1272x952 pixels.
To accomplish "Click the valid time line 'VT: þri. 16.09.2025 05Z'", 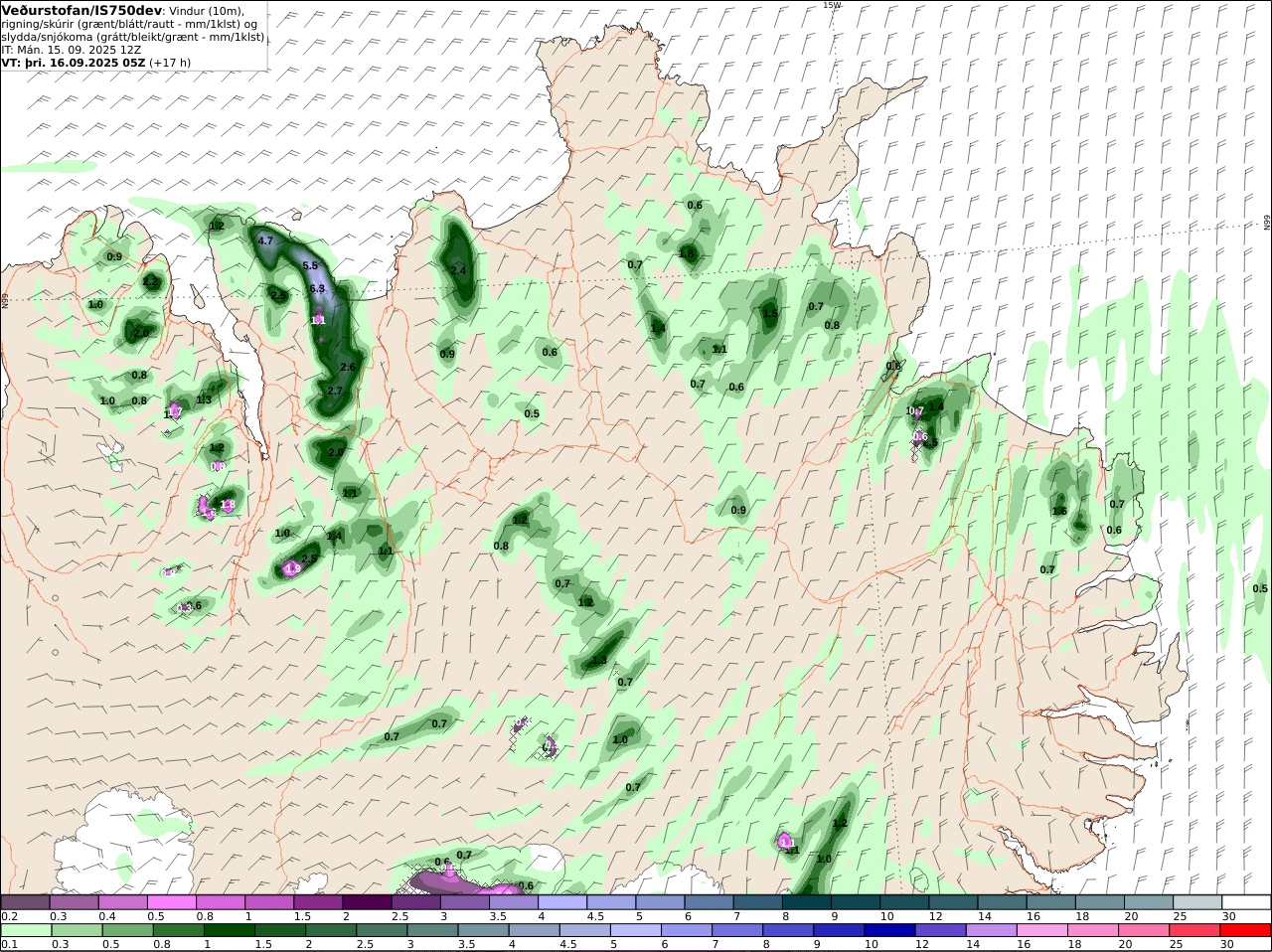I will click(74, 63).
